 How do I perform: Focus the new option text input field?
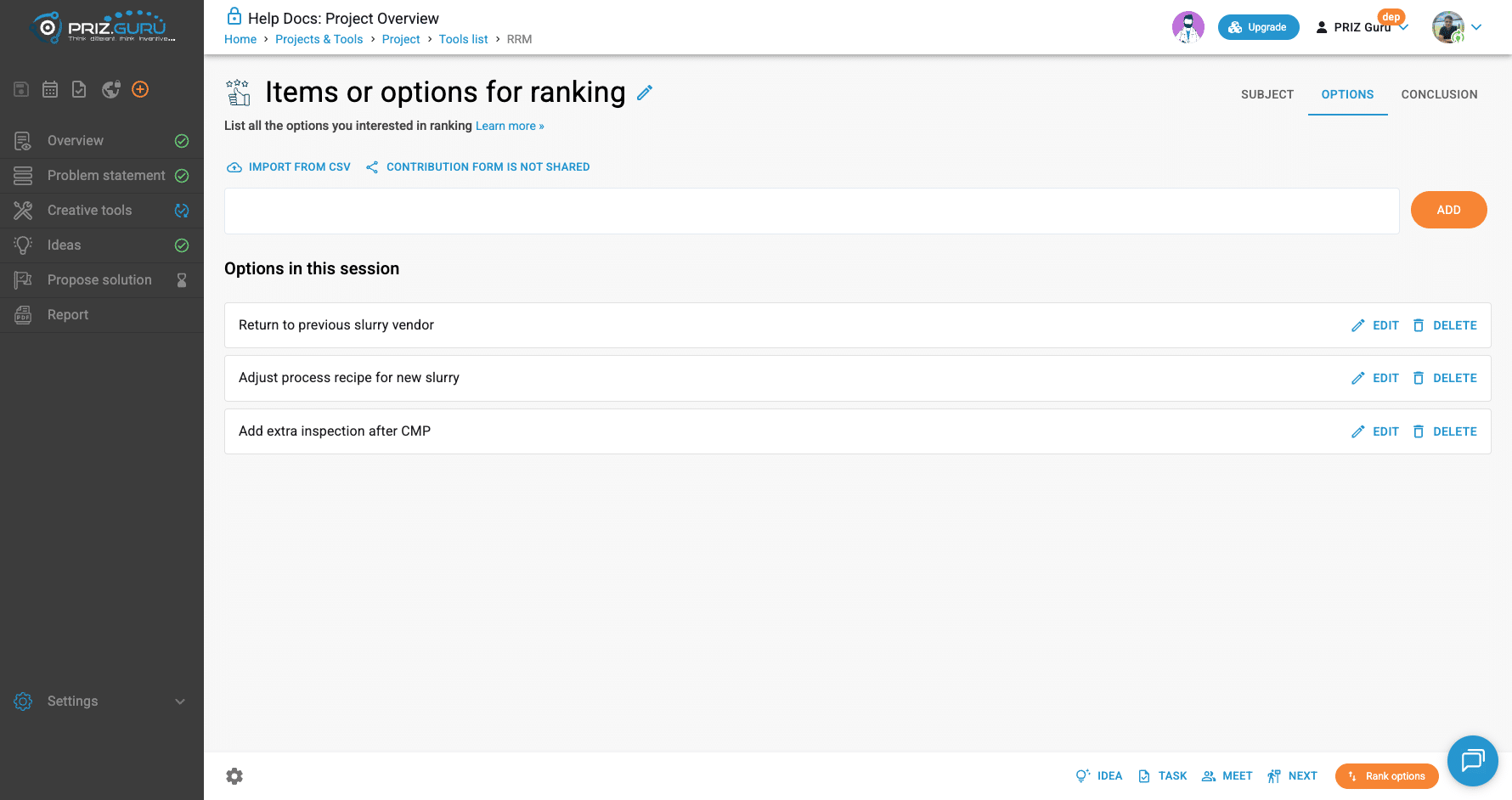click(811, 211)
